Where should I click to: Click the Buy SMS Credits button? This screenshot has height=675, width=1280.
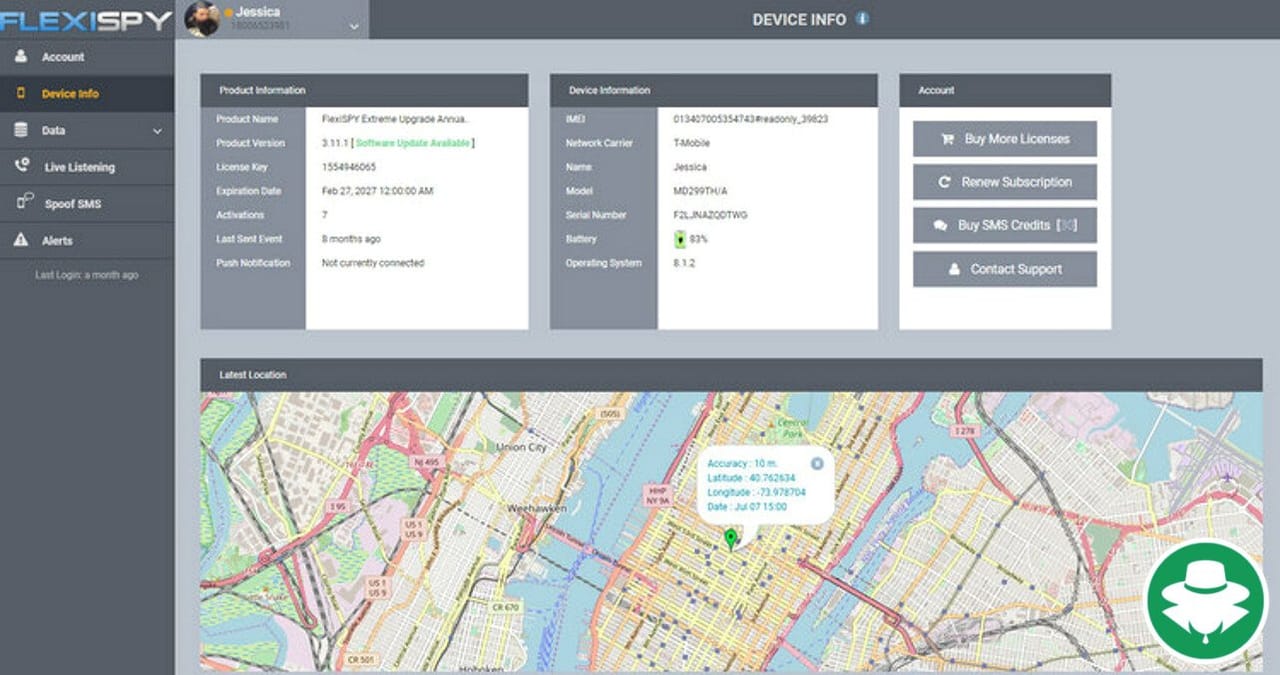point(1004,225)
